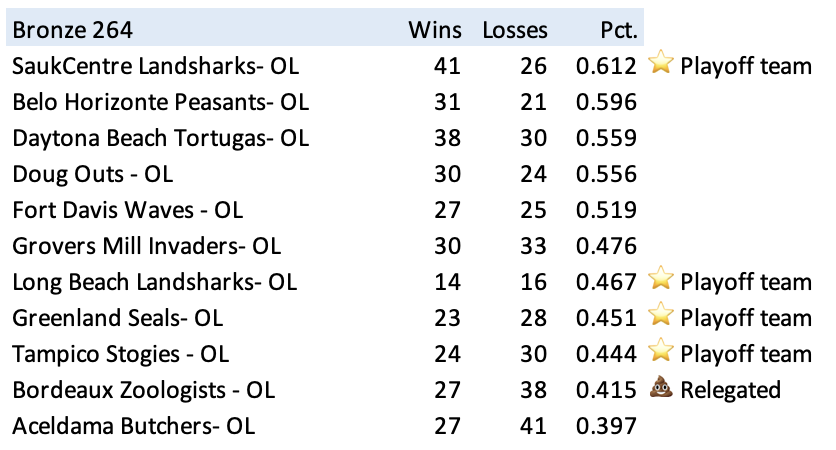Select the 0.612 percentage cell
836x450 pixels.
coord(606,66)
